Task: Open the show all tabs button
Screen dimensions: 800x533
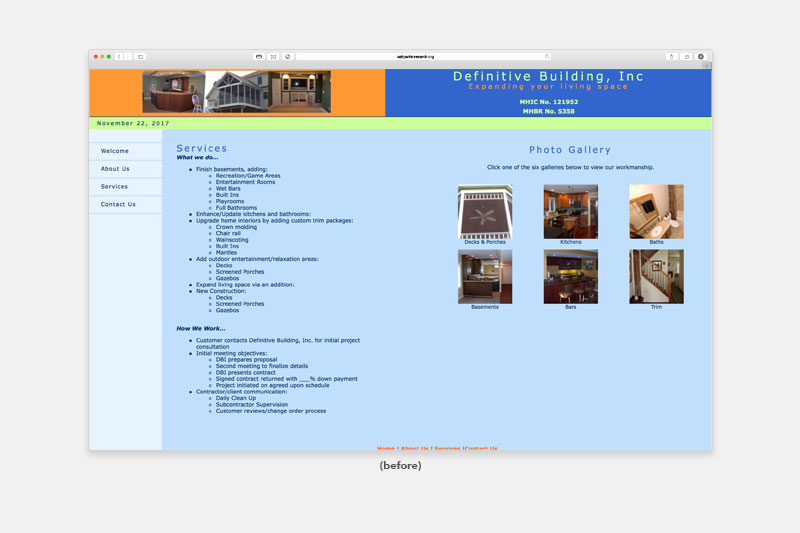Action: click(686, 57)
